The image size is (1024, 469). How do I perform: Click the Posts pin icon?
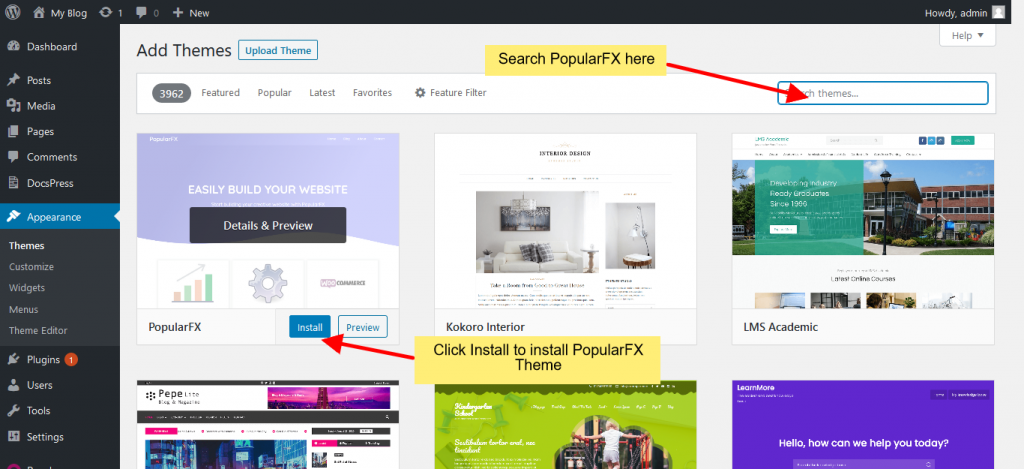pyautogui.click(x=13, y=80)
